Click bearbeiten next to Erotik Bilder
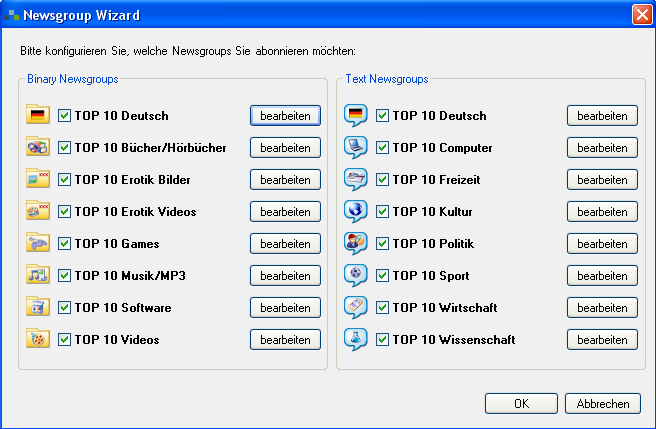 285,180
